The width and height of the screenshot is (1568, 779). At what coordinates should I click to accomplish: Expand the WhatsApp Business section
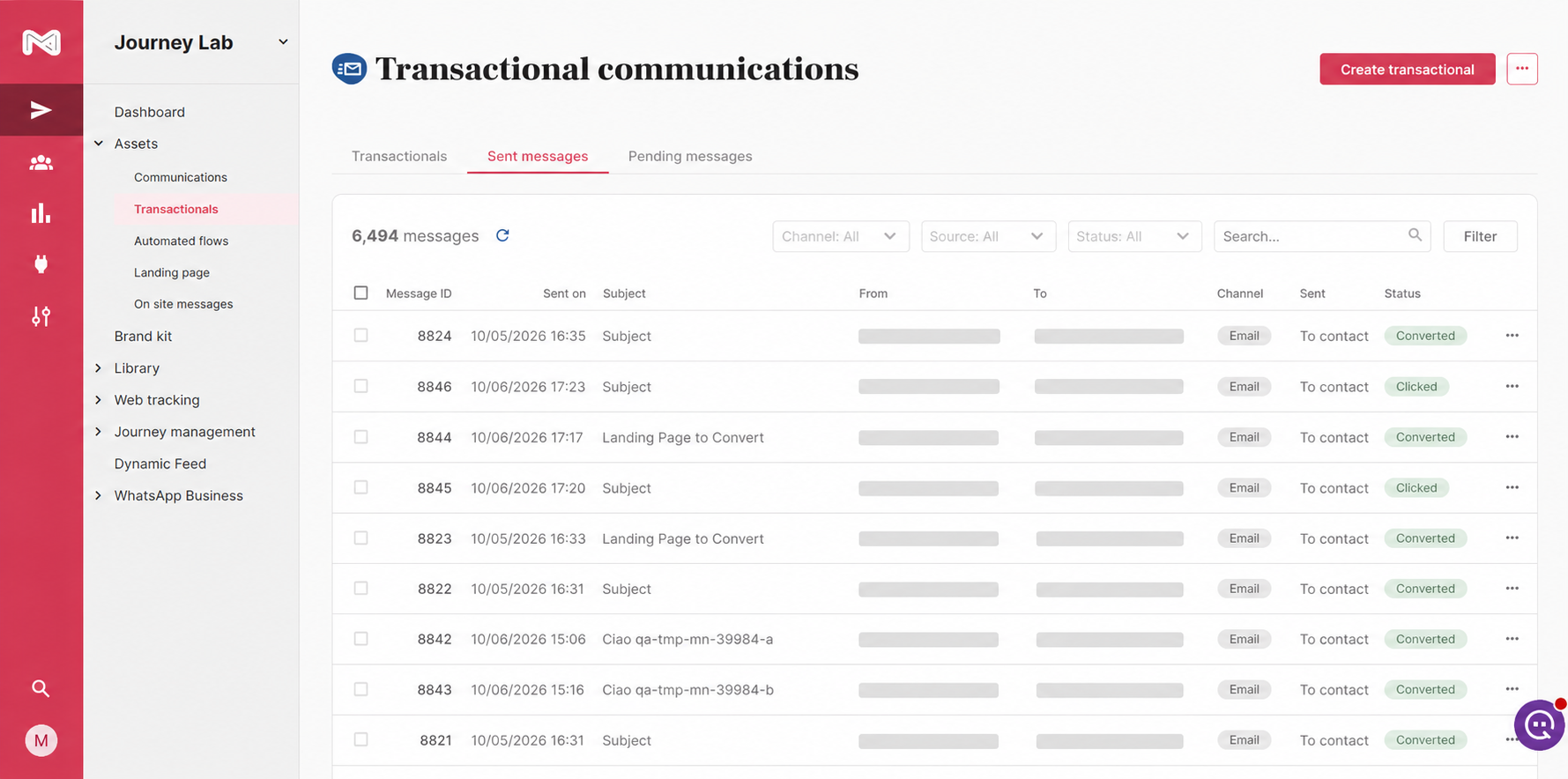pos(99,495)
